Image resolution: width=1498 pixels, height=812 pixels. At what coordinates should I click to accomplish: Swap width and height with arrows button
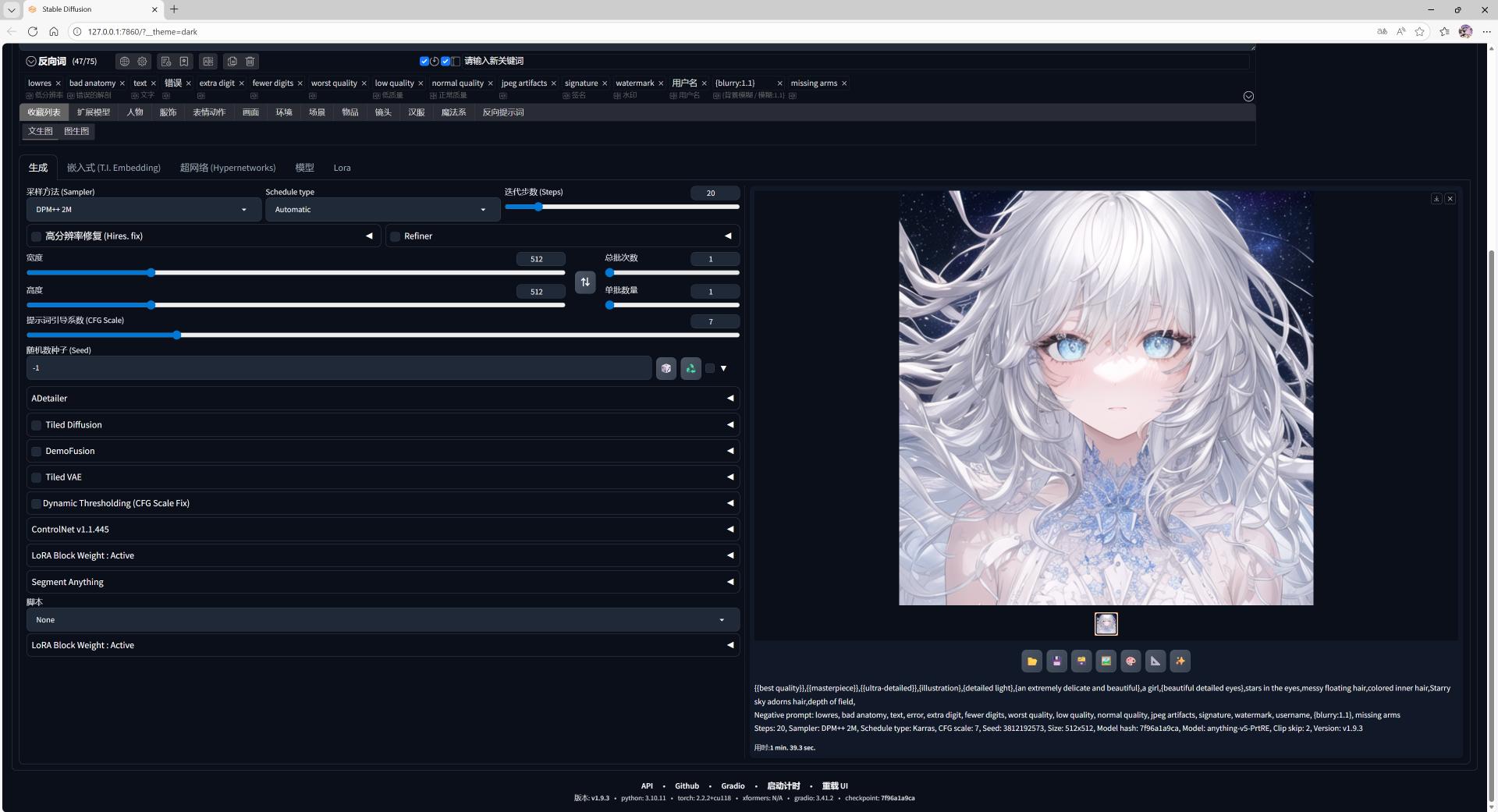pyautogui.click(x=585, y=282)
